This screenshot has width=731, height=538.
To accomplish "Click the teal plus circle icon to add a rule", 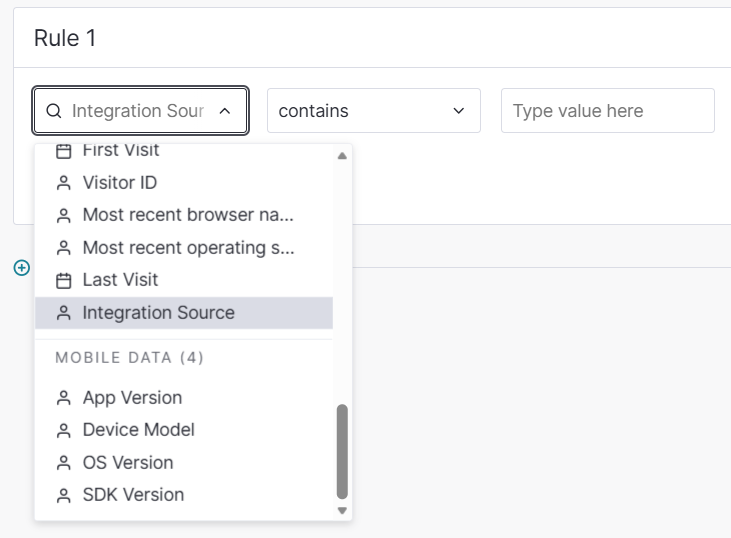I will tap(21, 268).
